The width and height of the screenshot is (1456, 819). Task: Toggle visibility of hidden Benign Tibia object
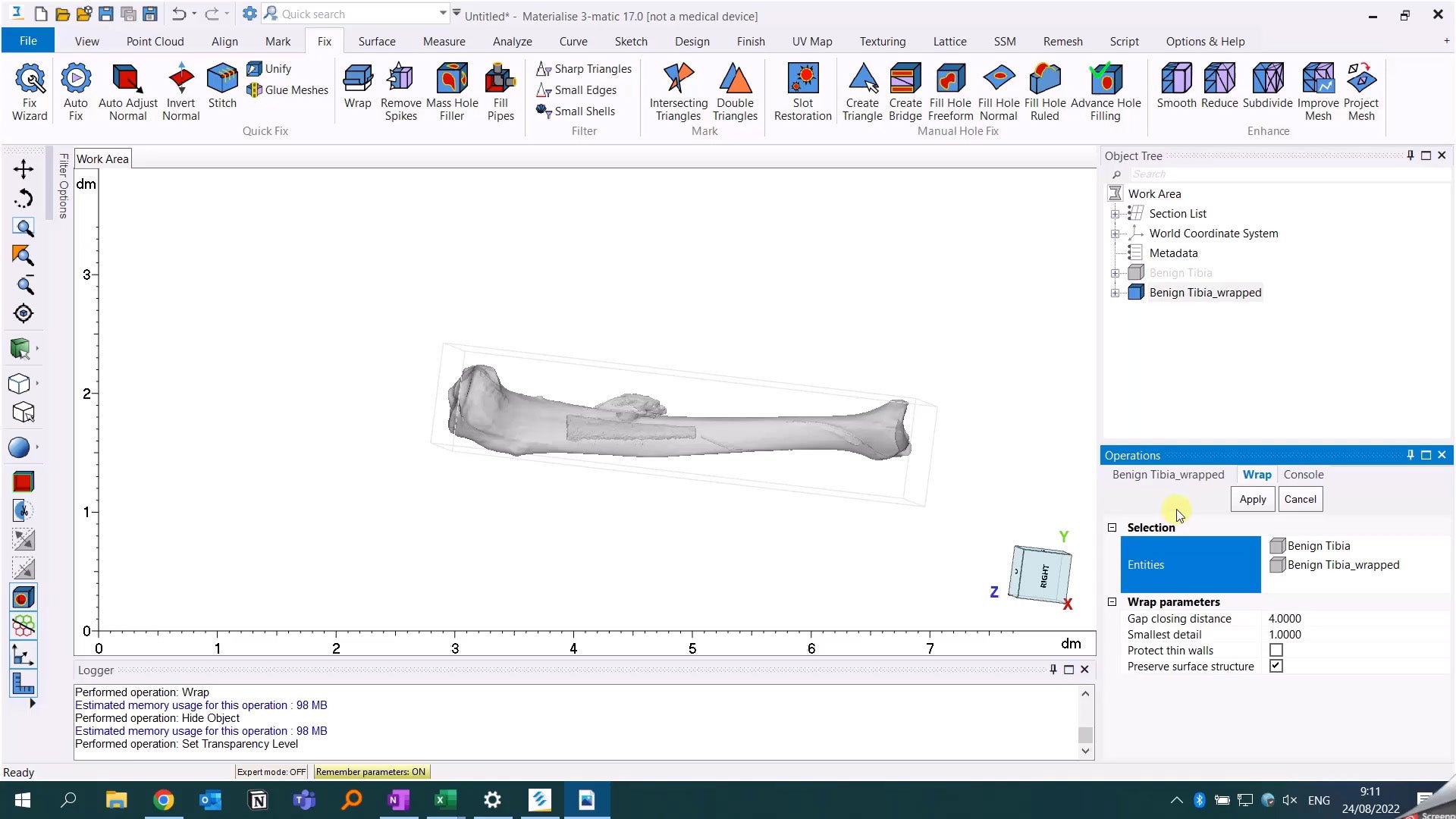click(1135, 273)
